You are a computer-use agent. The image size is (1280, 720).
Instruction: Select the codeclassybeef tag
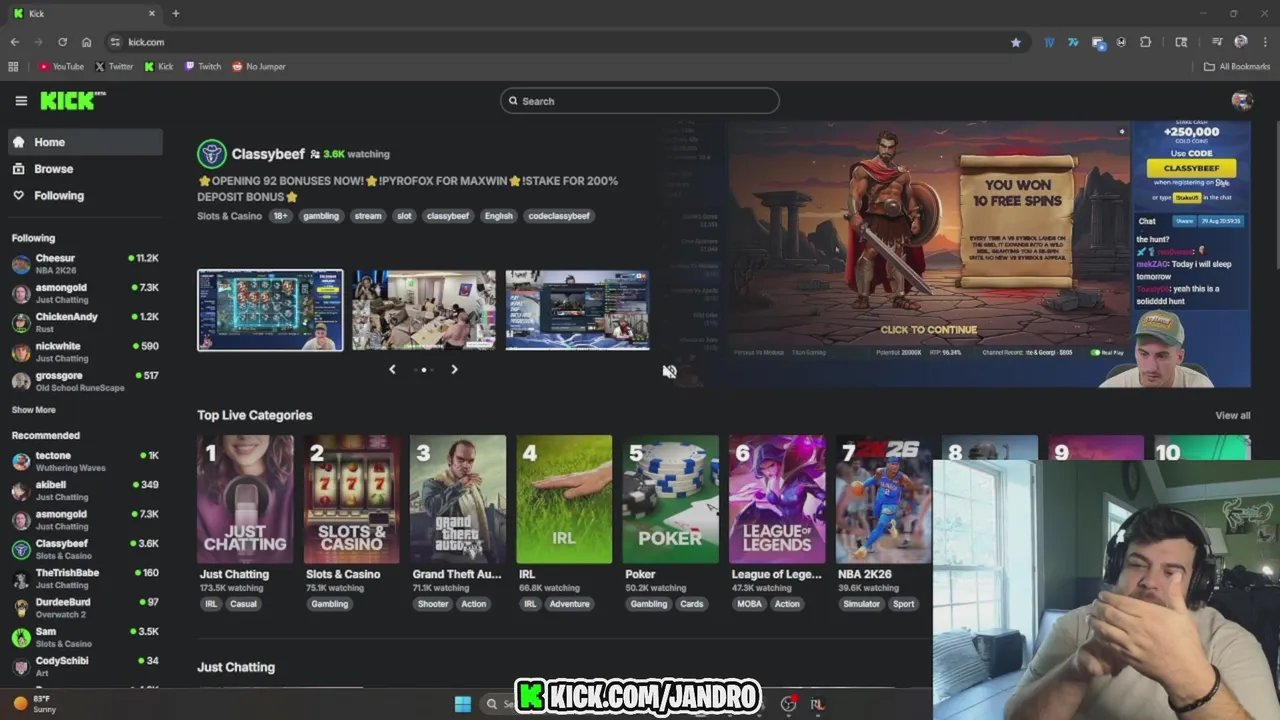(x=559, y=216)
